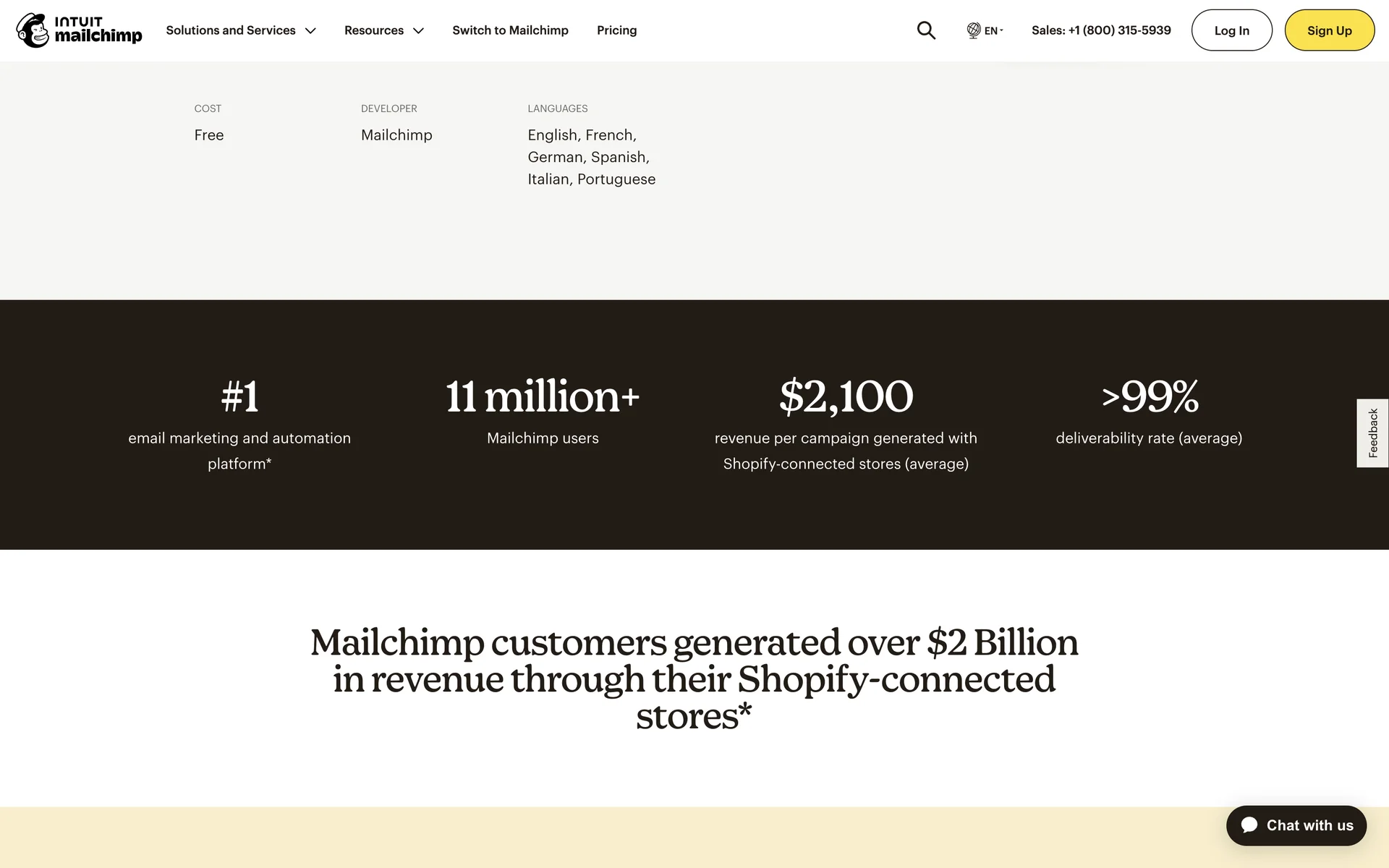Click the Chat with us text
This screenshot has width=1389, height=868.
[x=1309, y=825]
